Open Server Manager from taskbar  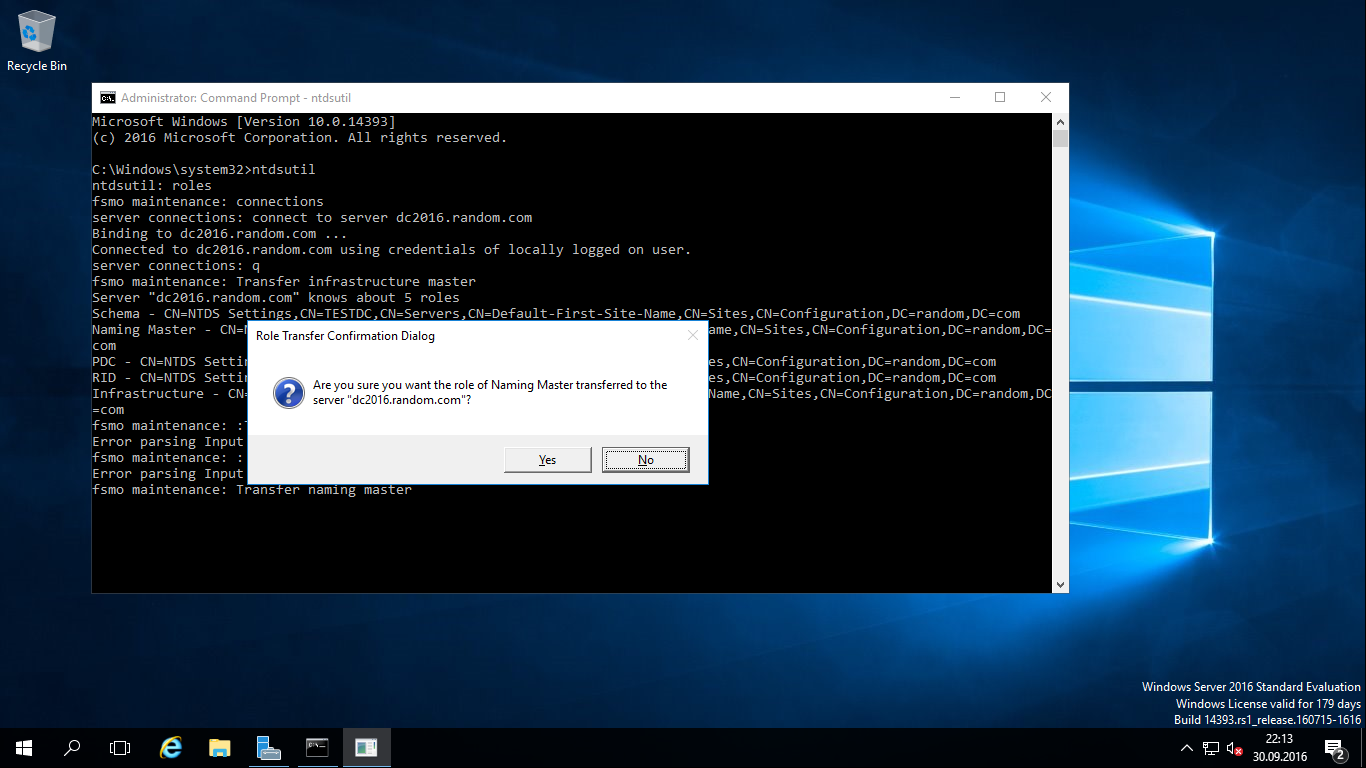coord(268,747)
